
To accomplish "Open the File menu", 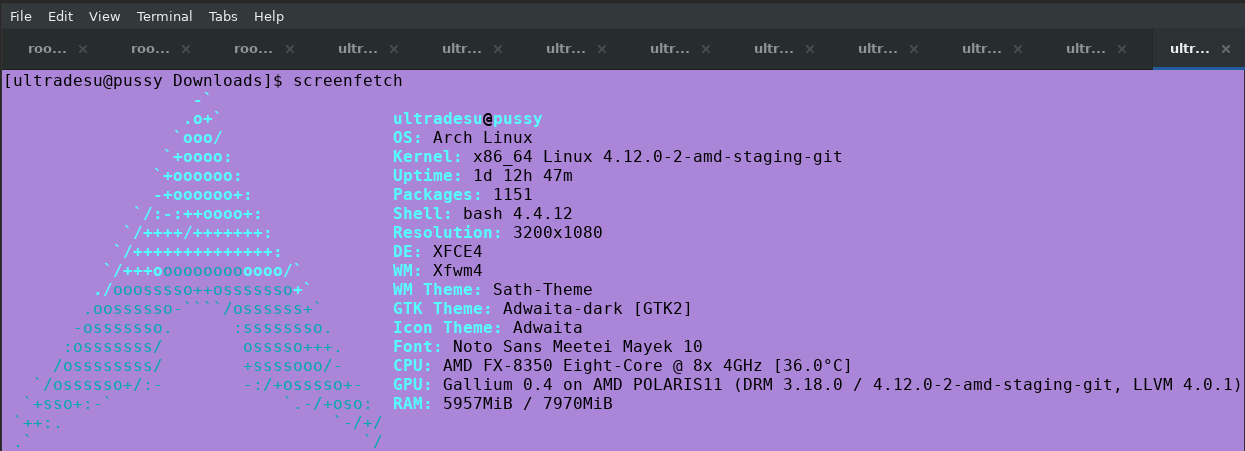I will [x=20, y=17].
